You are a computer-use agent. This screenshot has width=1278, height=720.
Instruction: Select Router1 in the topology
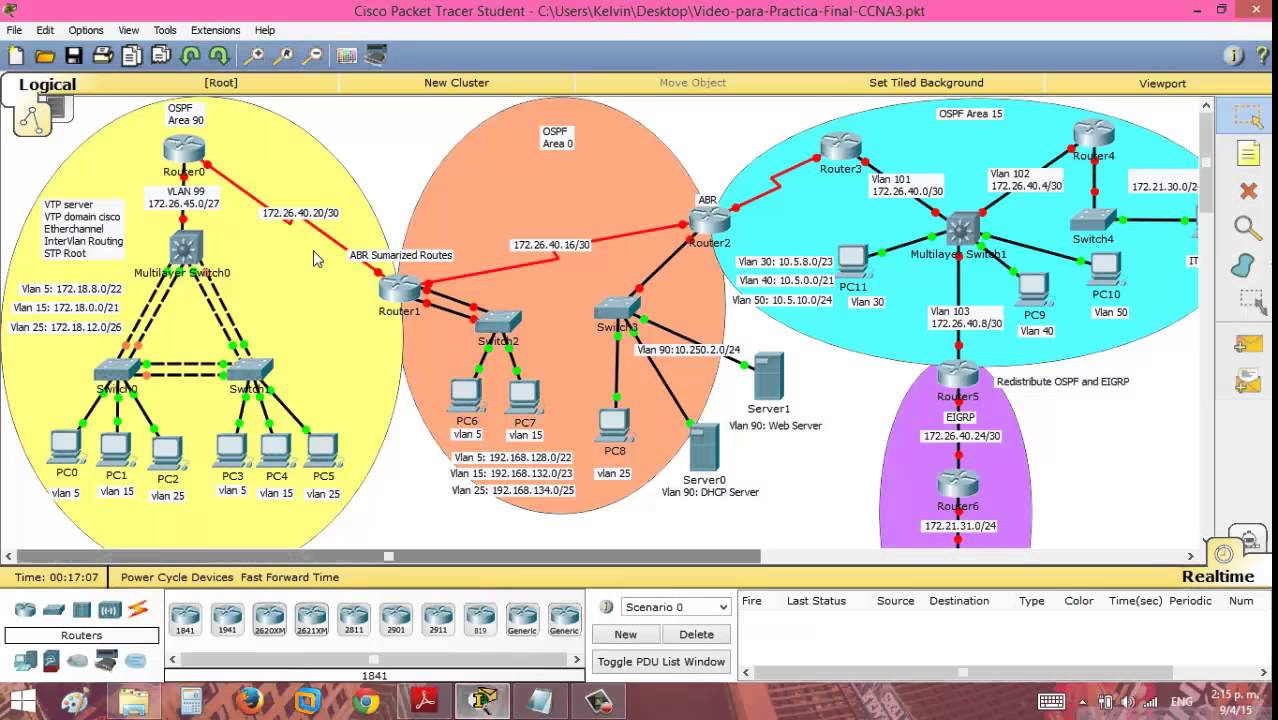pyautogui.click(x=399, y=288)
